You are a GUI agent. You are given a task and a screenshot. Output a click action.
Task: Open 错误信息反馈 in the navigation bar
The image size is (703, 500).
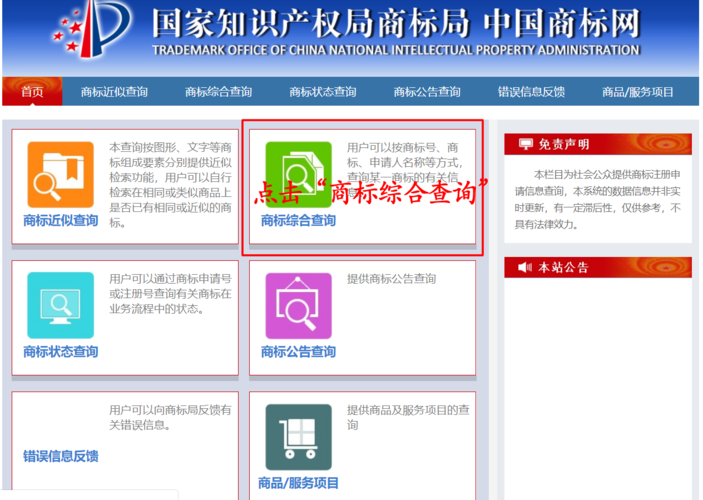click(x=531, y=92)
